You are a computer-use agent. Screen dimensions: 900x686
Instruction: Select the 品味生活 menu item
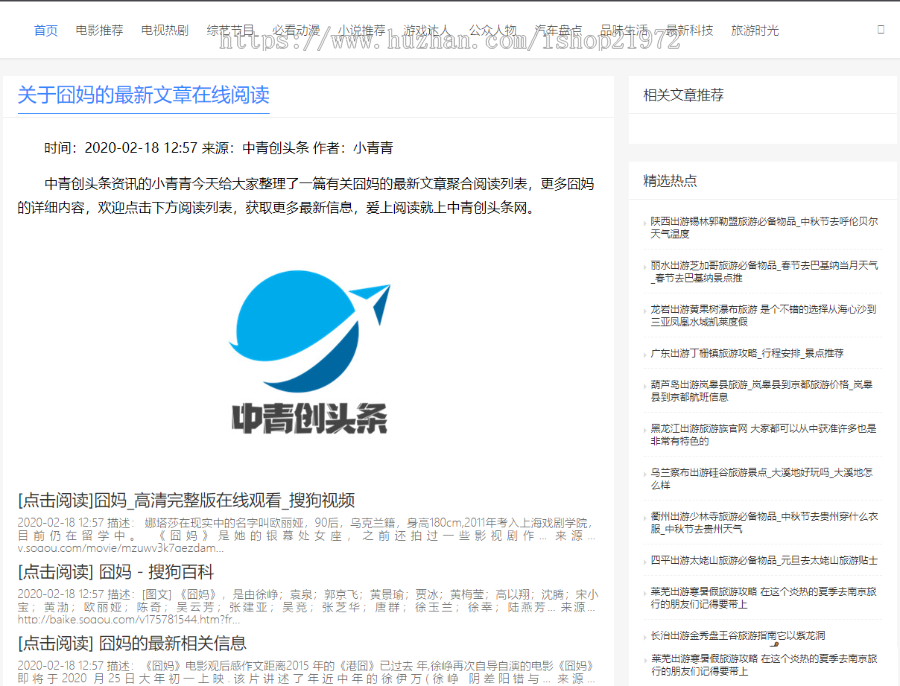(x=624, y=30)
